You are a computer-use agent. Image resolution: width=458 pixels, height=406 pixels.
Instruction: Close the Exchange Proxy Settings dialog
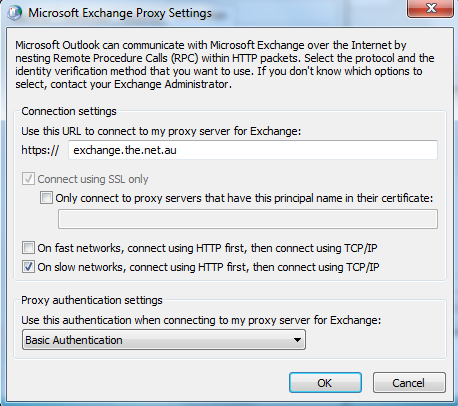(x=430, y=8)
